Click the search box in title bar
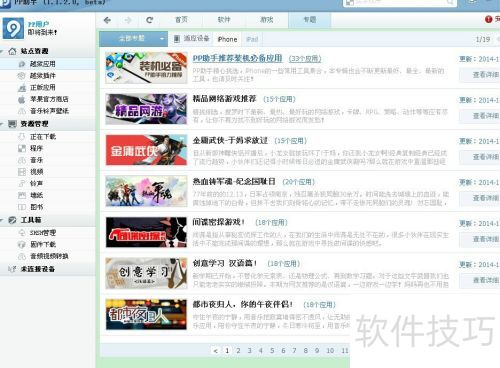The width and height of the screenshot is (500, 368). [400, 3]
